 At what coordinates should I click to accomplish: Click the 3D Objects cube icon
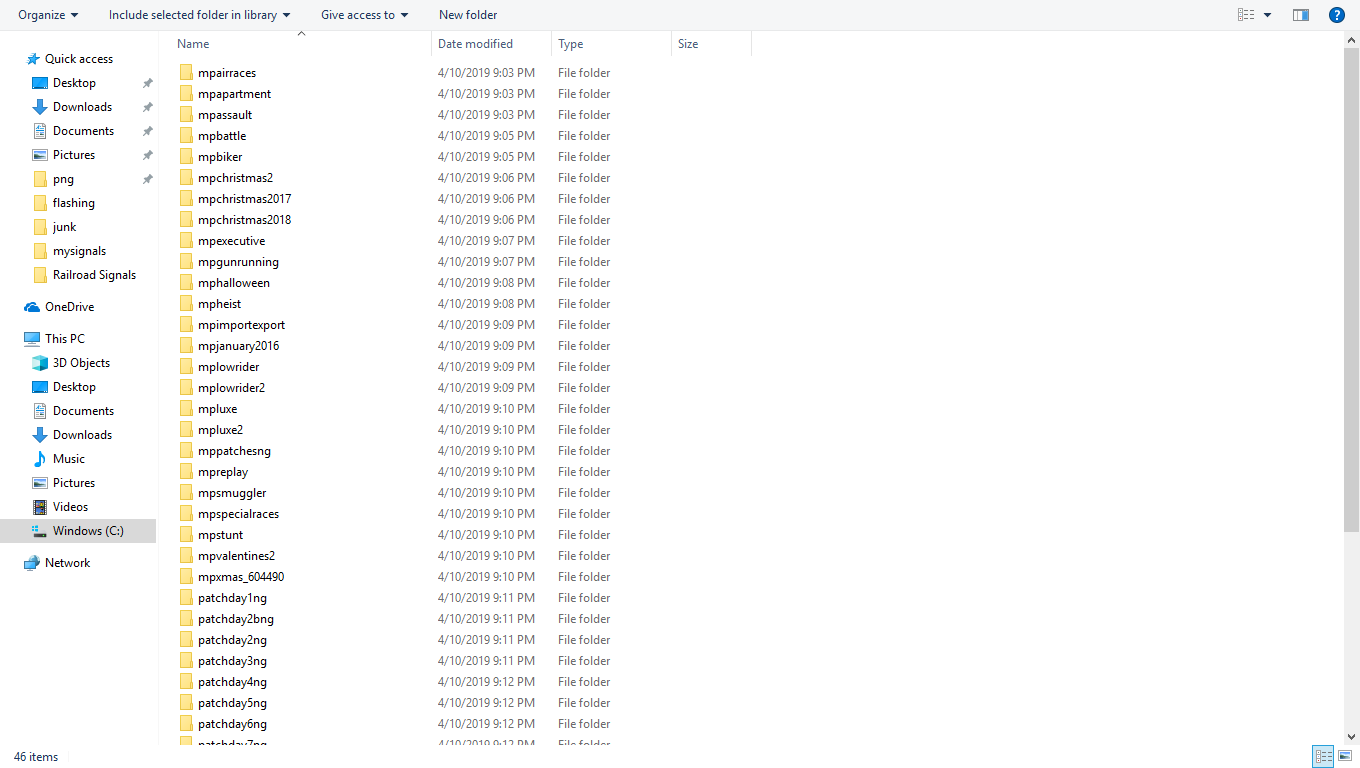tap(40, 363)
